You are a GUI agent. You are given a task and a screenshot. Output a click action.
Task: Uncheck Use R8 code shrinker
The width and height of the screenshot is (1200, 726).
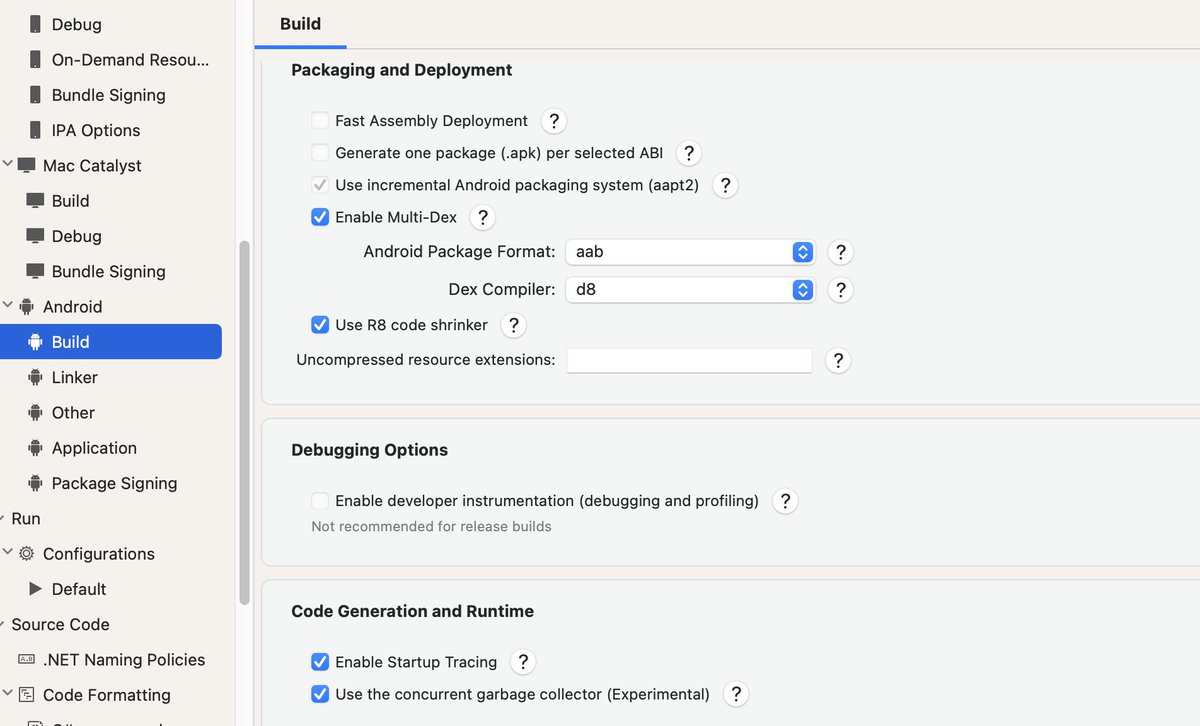click(x=320, y=325)
